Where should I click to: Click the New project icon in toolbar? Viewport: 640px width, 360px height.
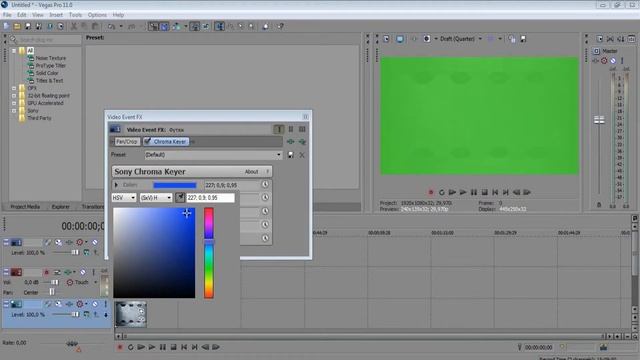pos(6,26)
